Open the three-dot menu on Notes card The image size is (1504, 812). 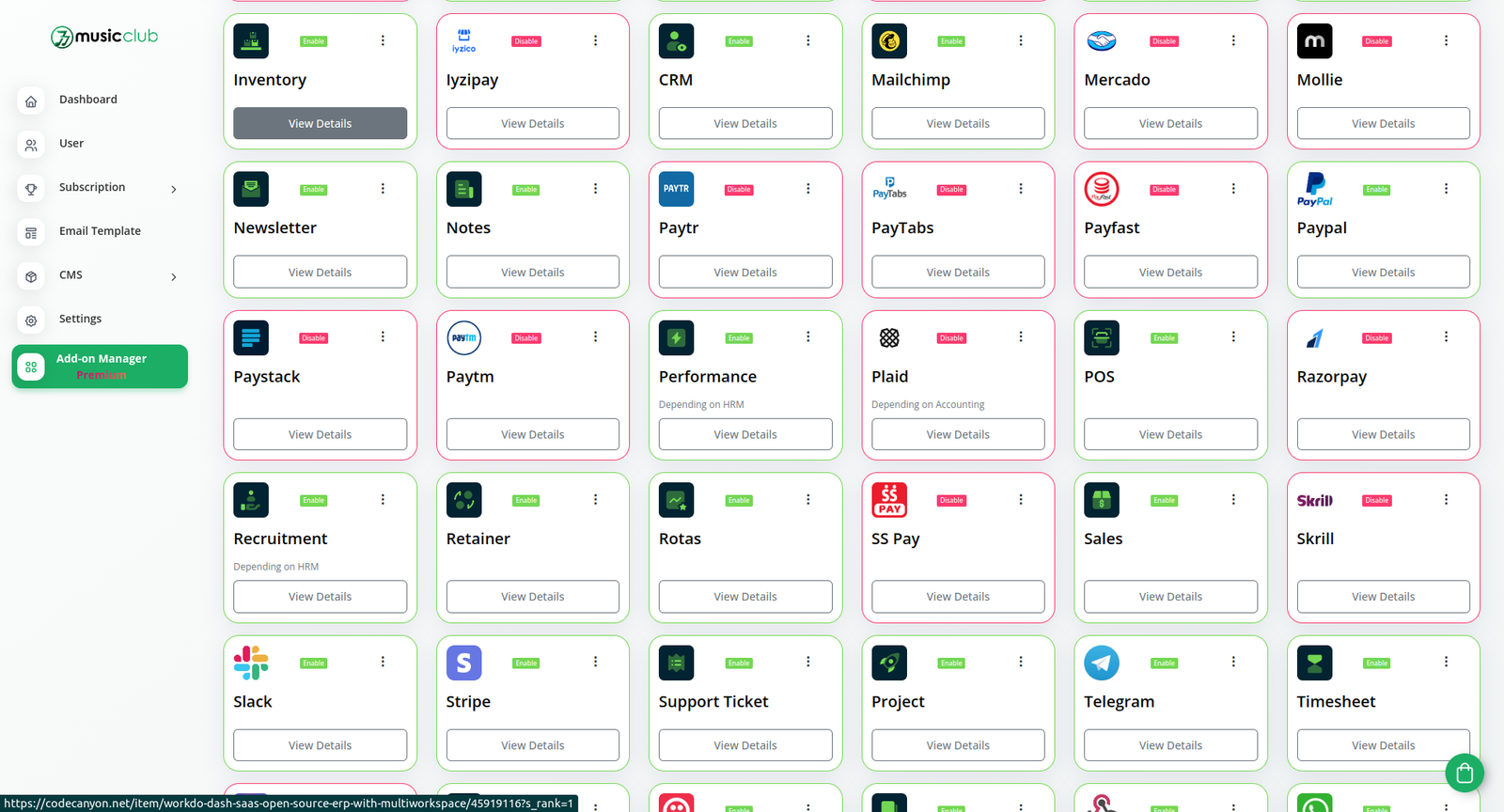point(595,189)
